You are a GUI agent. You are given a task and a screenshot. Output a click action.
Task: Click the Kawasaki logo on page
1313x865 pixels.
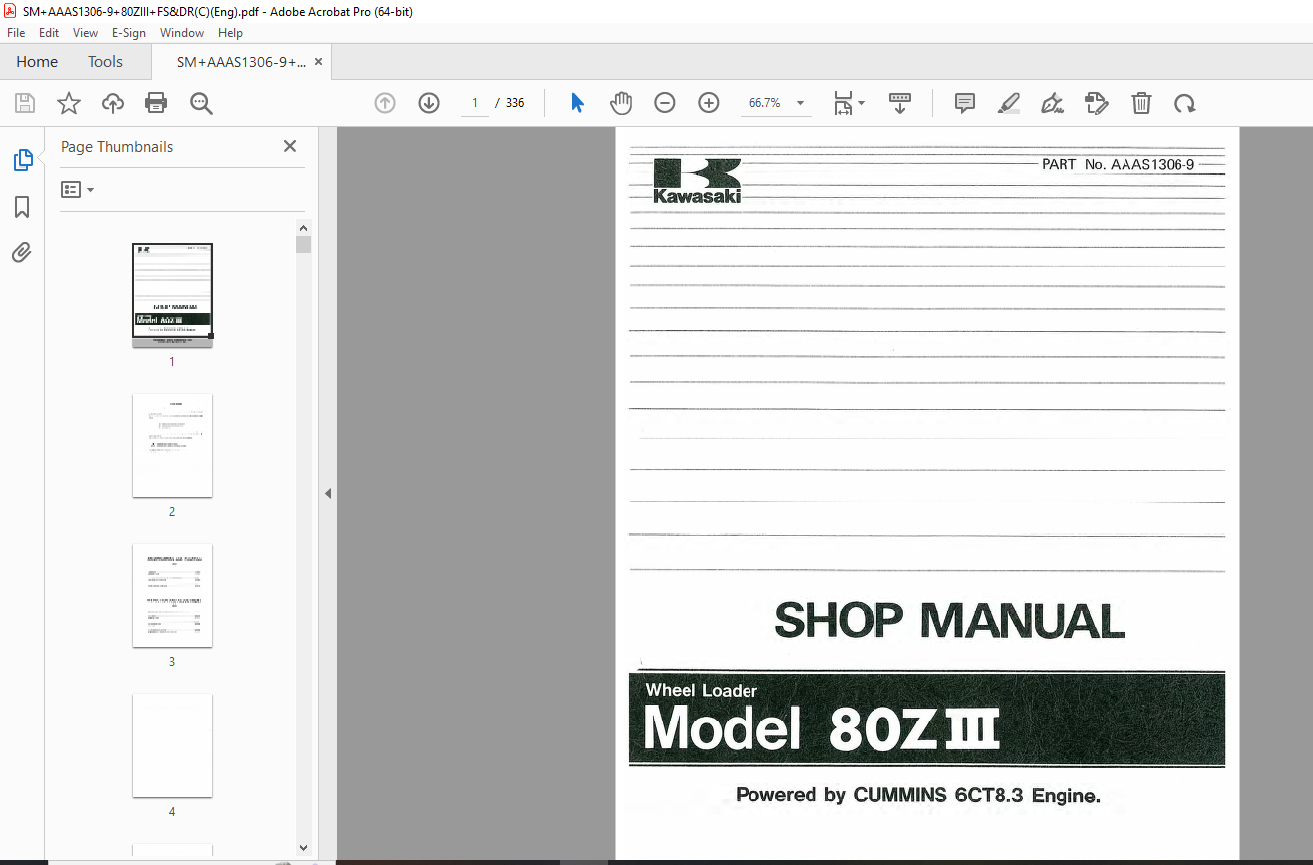click(697, 181)
